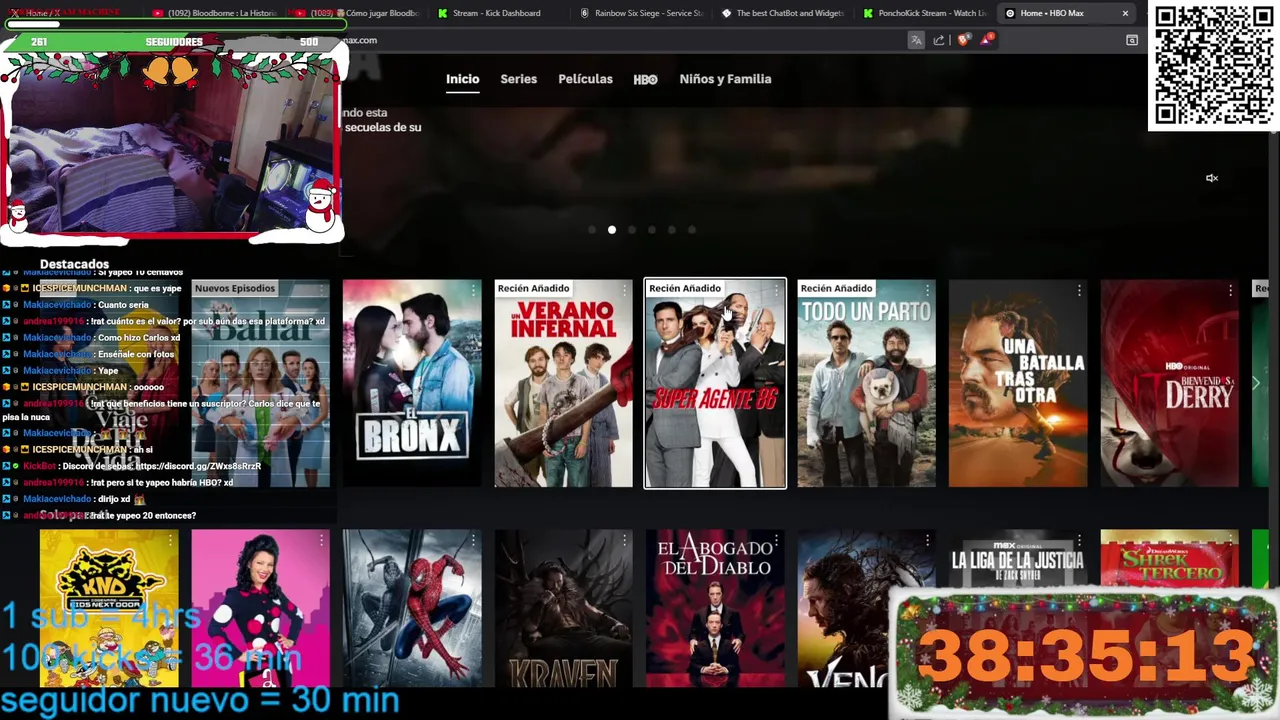Select the sixth hero carousel dot
Image resolution: width=1280 pixels, height=720 pixels.
692,230
